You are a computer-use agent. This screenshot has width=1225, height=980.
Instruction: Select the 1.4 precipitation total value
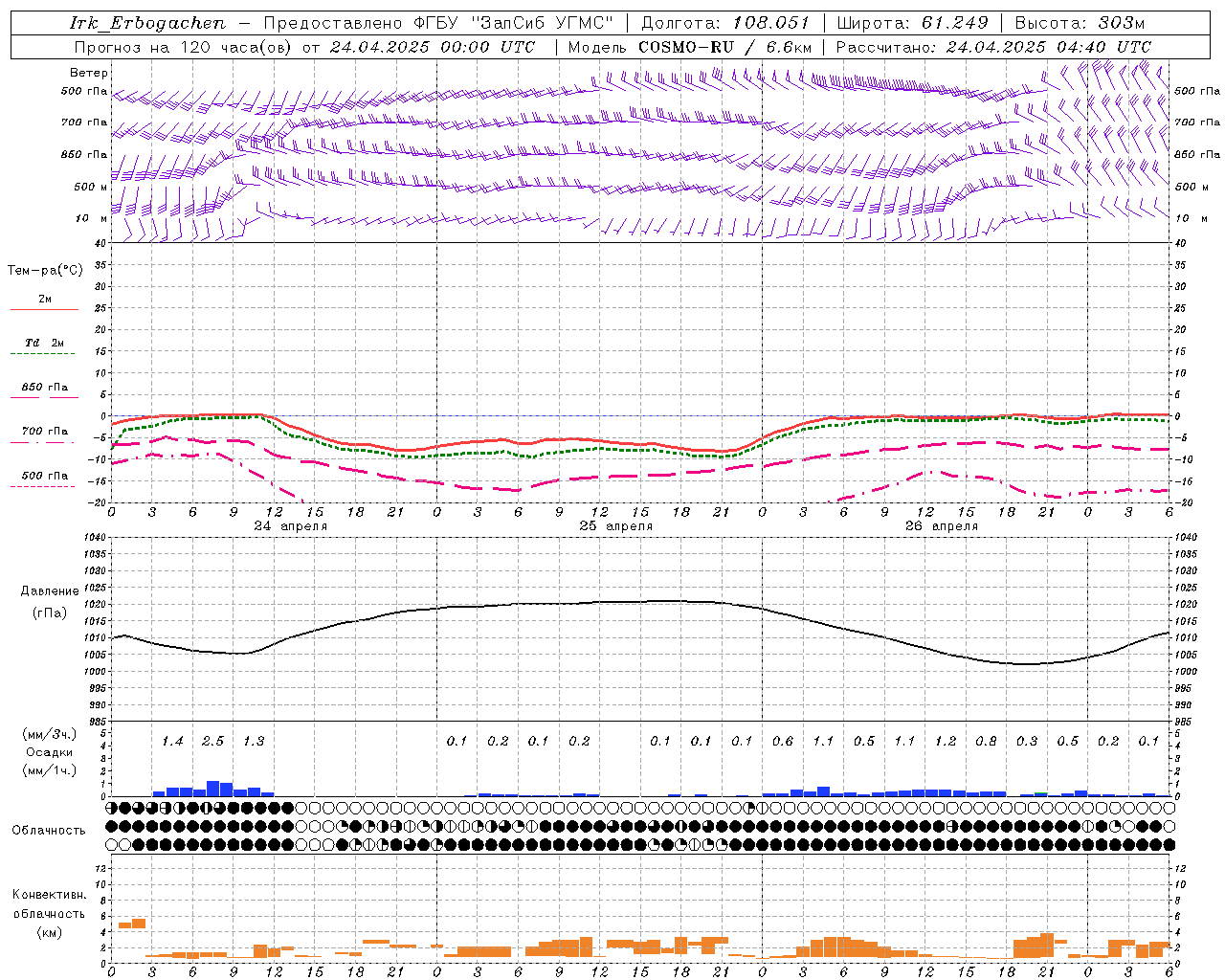172,742
